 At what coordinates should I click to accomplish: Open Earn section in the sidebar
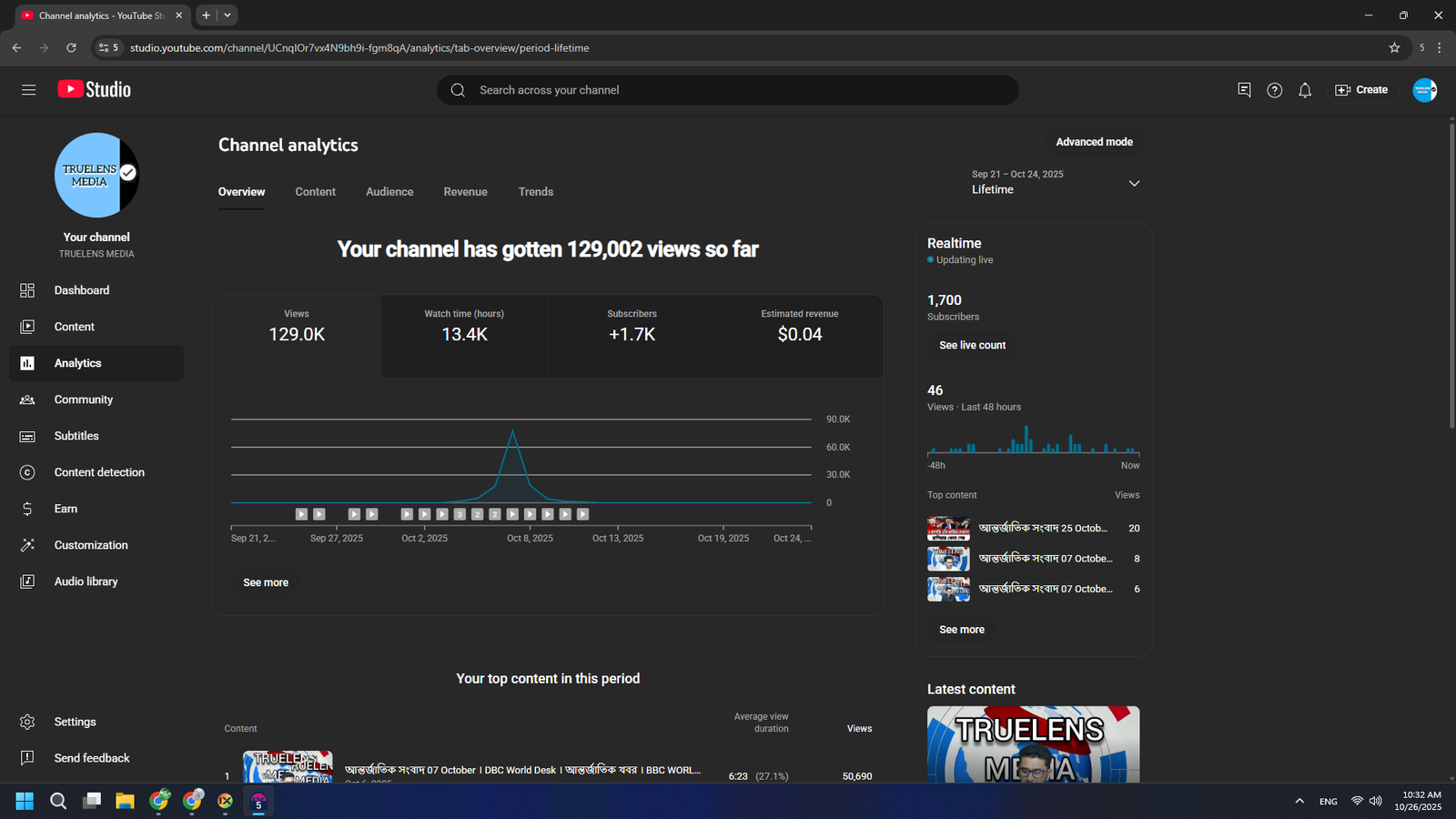click(x=66, y=509)
